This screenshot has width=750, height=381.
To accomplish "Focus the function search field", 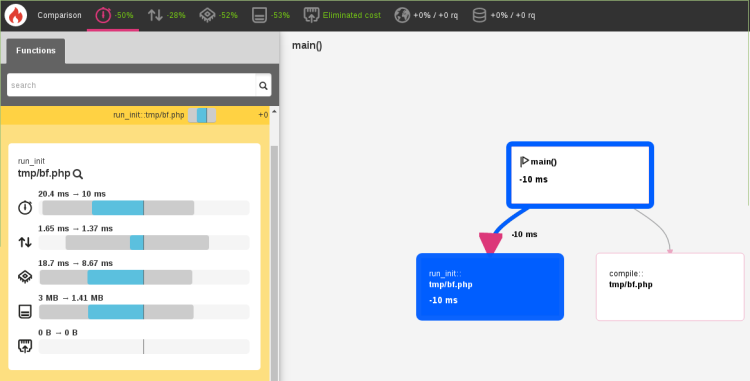I will 131,85.
